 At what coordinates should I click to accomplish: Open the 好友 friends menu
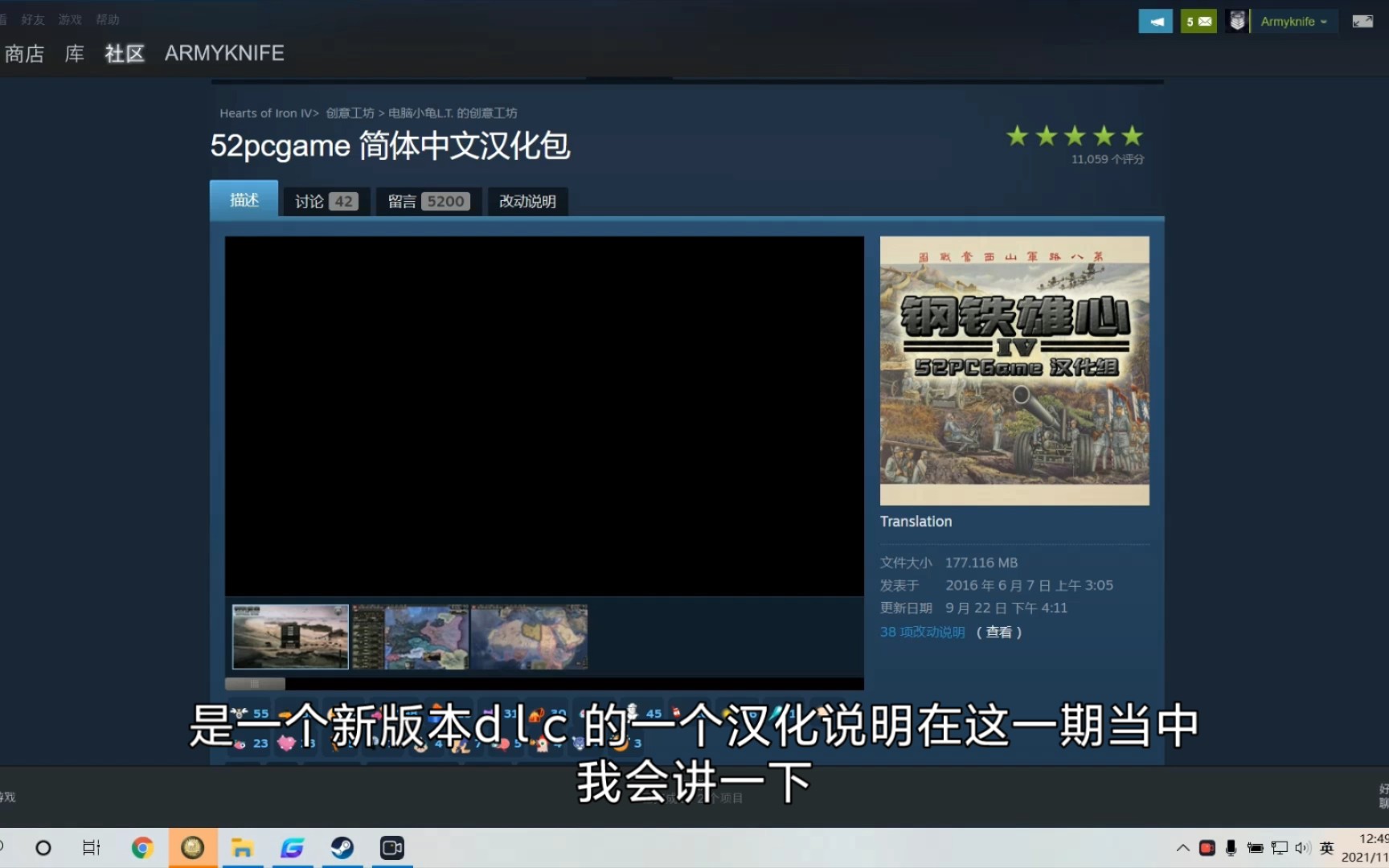33,19
